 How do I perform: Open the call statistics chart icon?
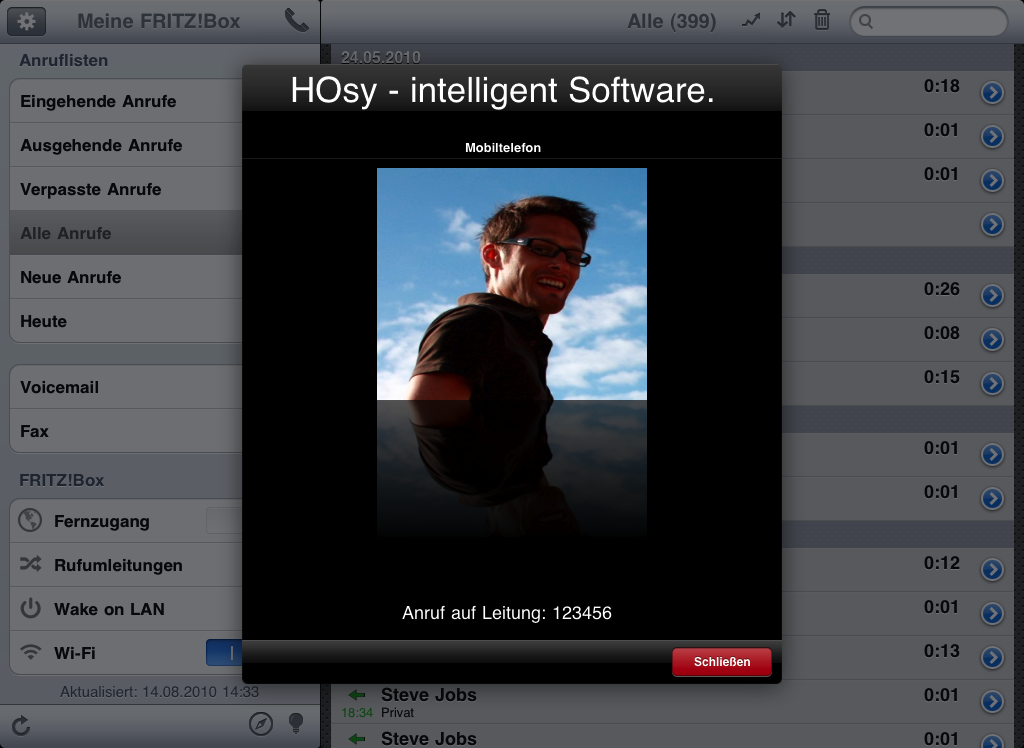tap(752, 20)
